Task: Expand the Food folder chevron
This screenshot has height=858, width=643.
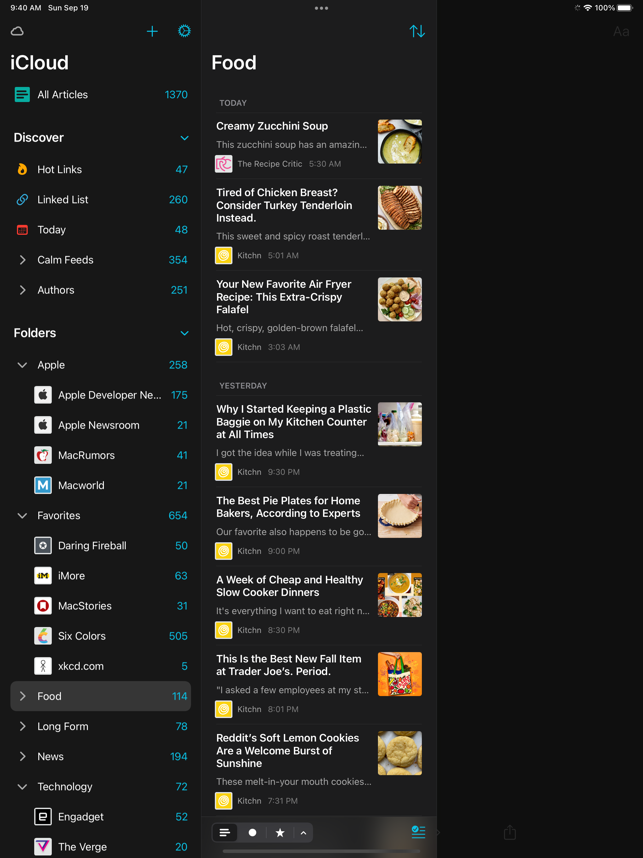Action: (x=22, y=696)
